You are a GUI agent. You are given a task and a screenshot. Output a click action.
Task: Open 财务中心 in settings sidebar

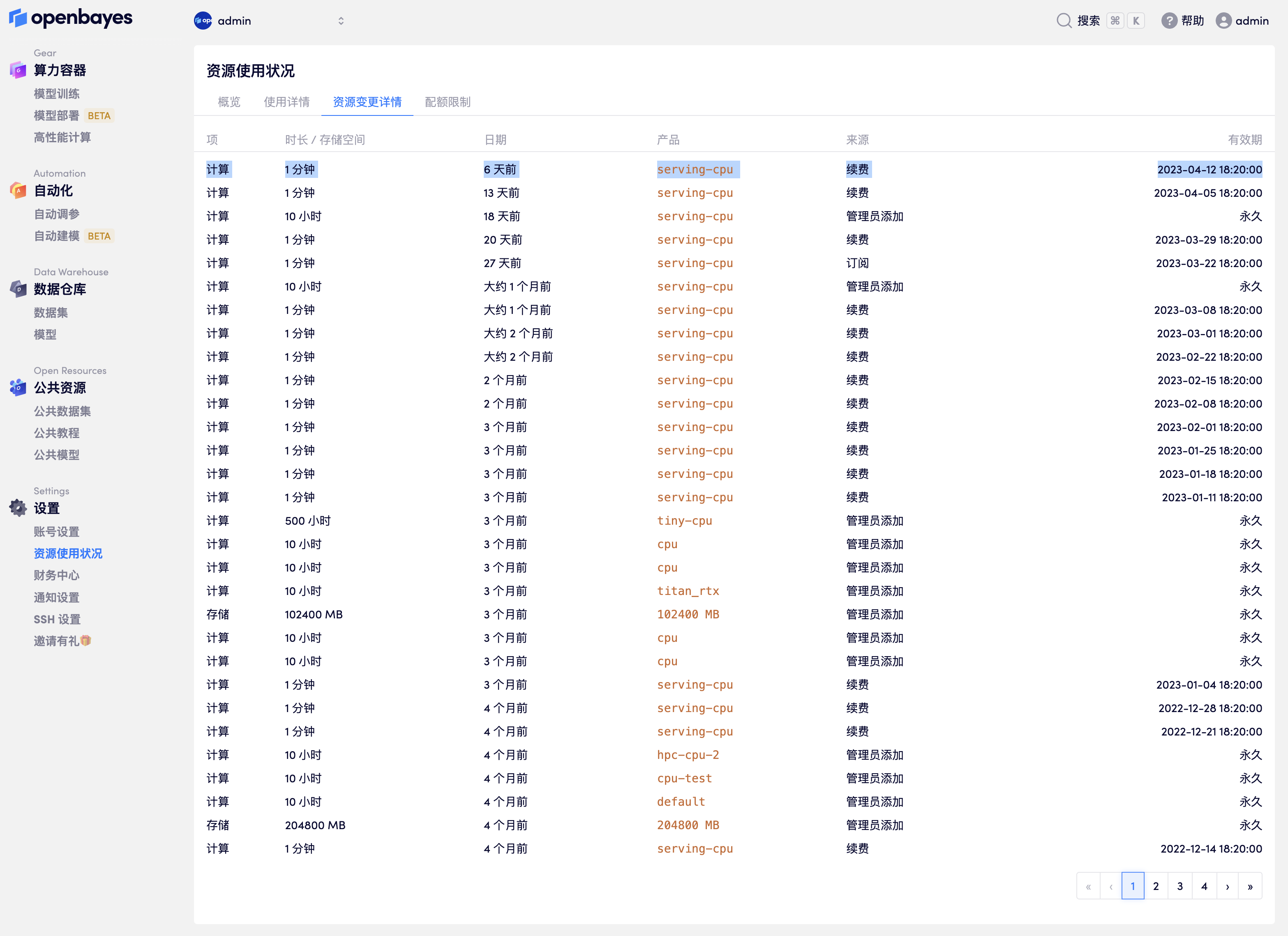point(56,575)
